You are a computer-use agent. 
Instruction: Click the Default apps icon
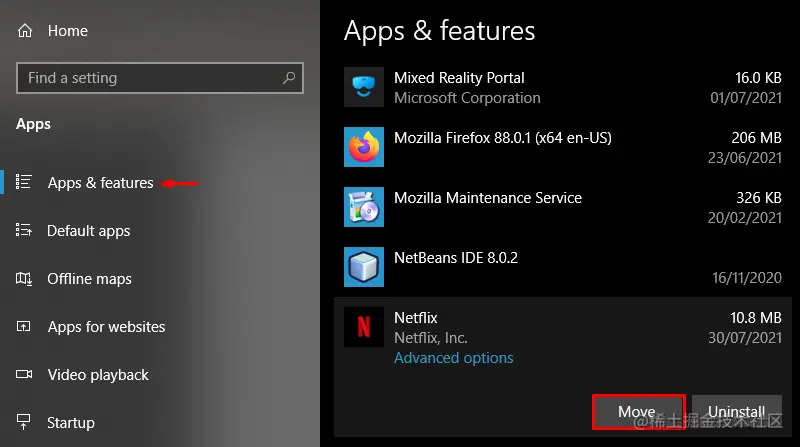[x=23, y=230]
